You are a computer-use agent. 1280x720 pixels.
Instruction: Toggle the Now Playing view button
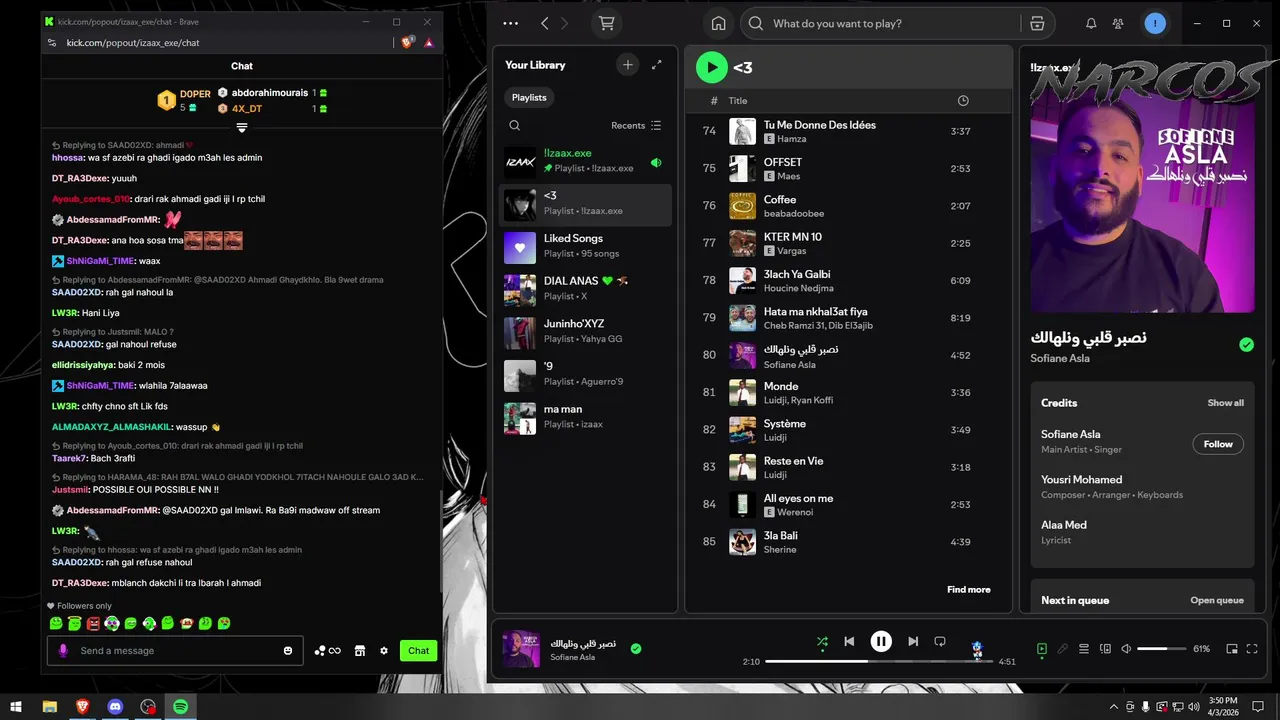point(1041,649)
